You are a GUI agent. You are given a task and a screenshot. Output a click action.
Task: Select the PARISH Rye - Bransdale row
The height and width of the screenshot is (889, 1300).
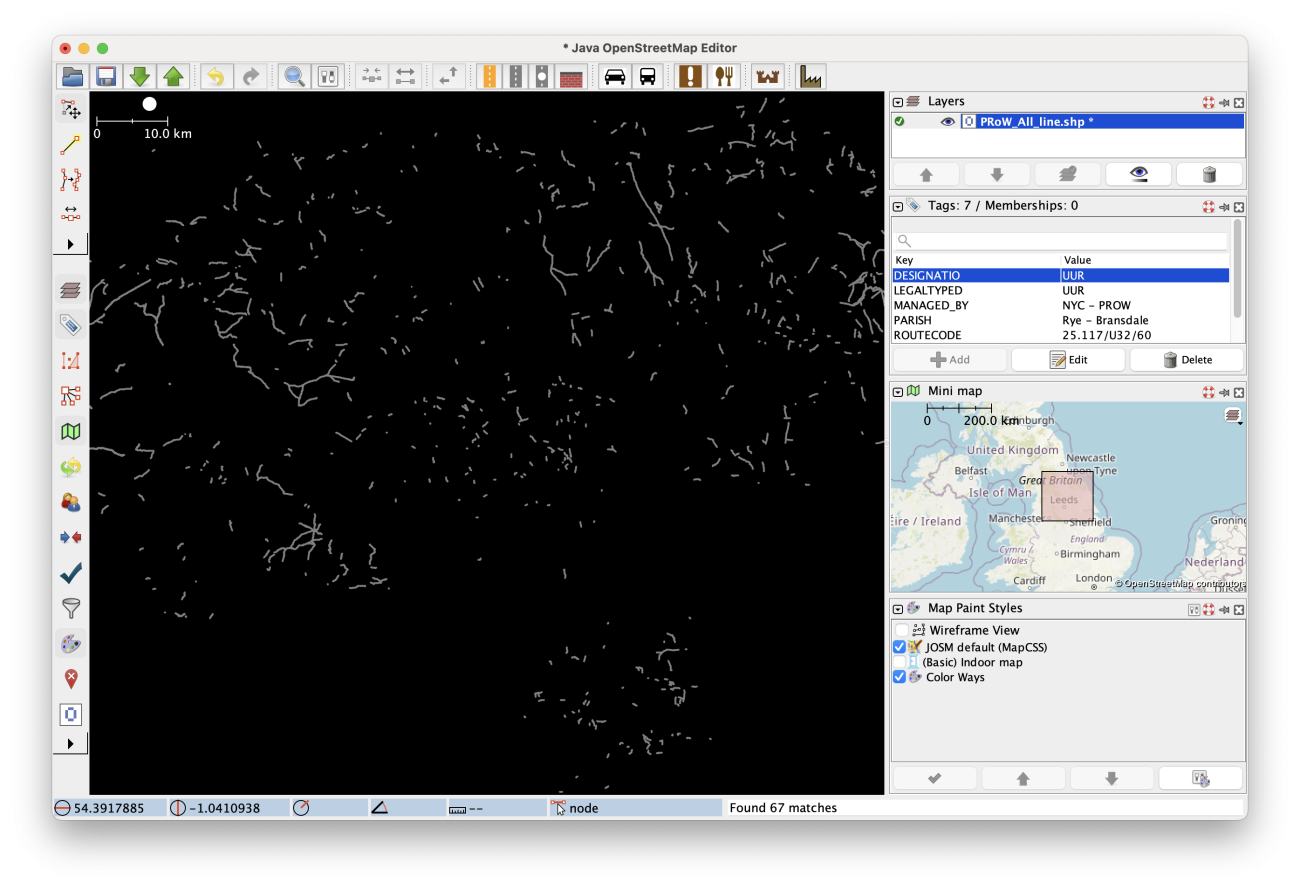coord(1060,320)
